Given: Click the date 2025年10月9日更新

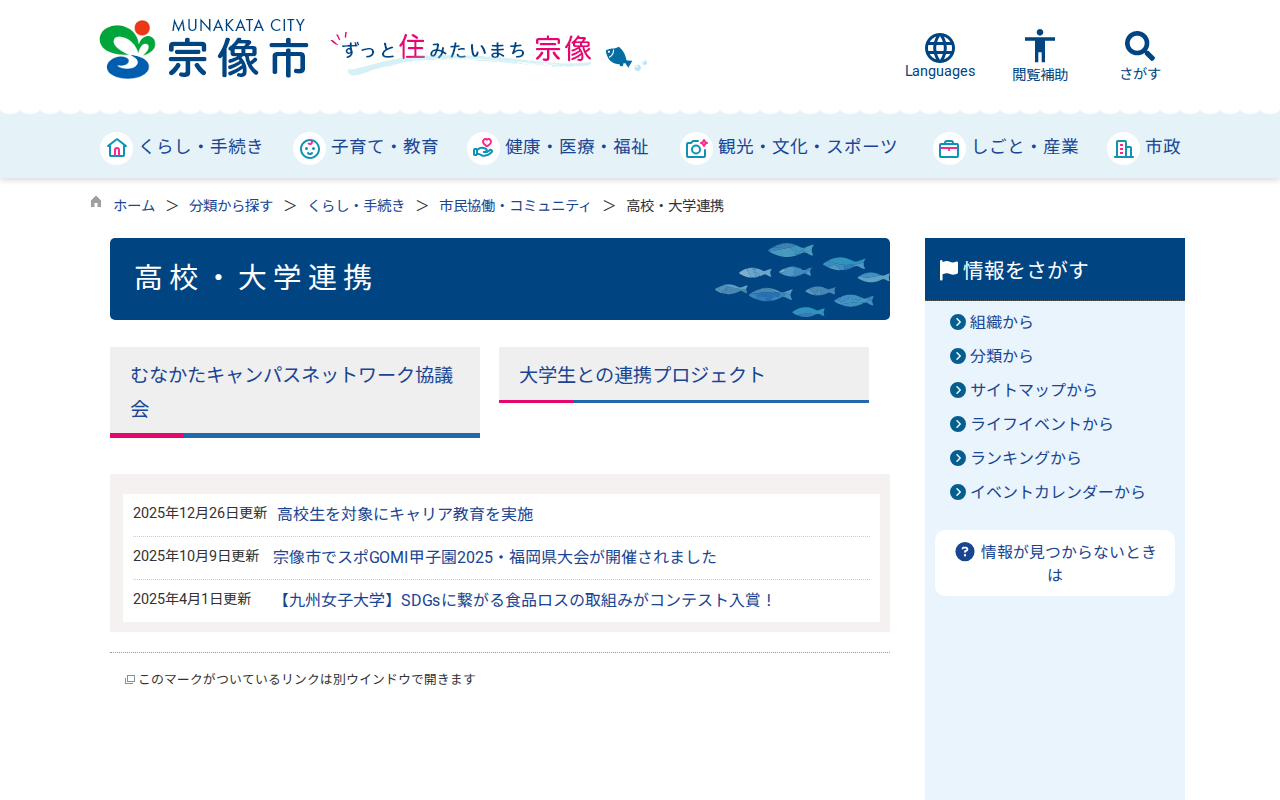Looking at the screenshot, I should tap(196, 556).
